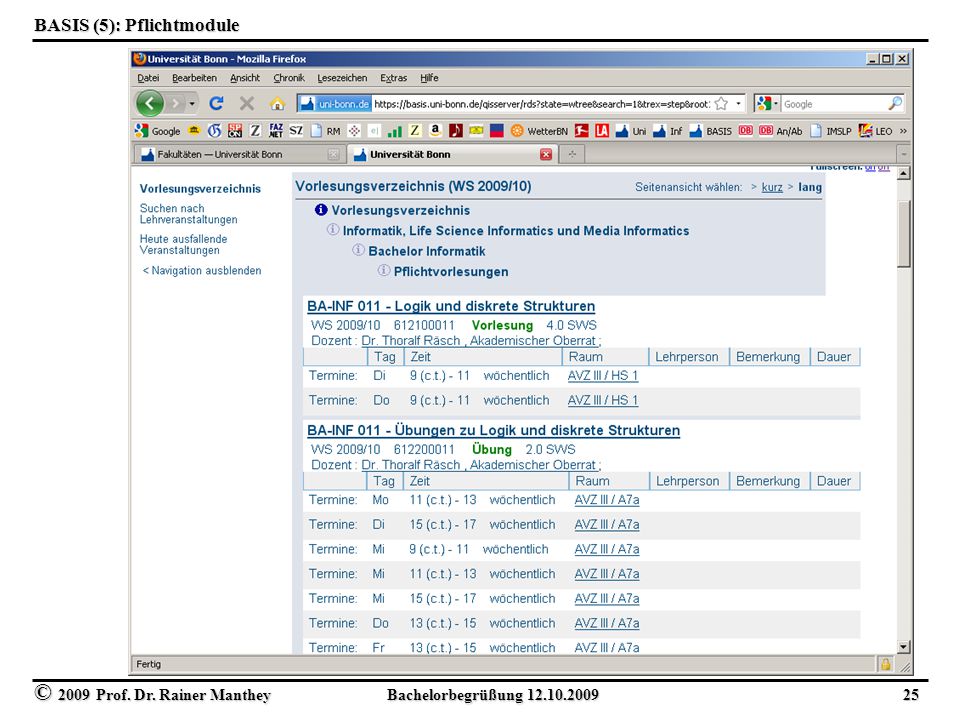The height and width of the screenshot is (720, 960).
Task: Open the Extras menu
Action: click(x=393, y=78)
